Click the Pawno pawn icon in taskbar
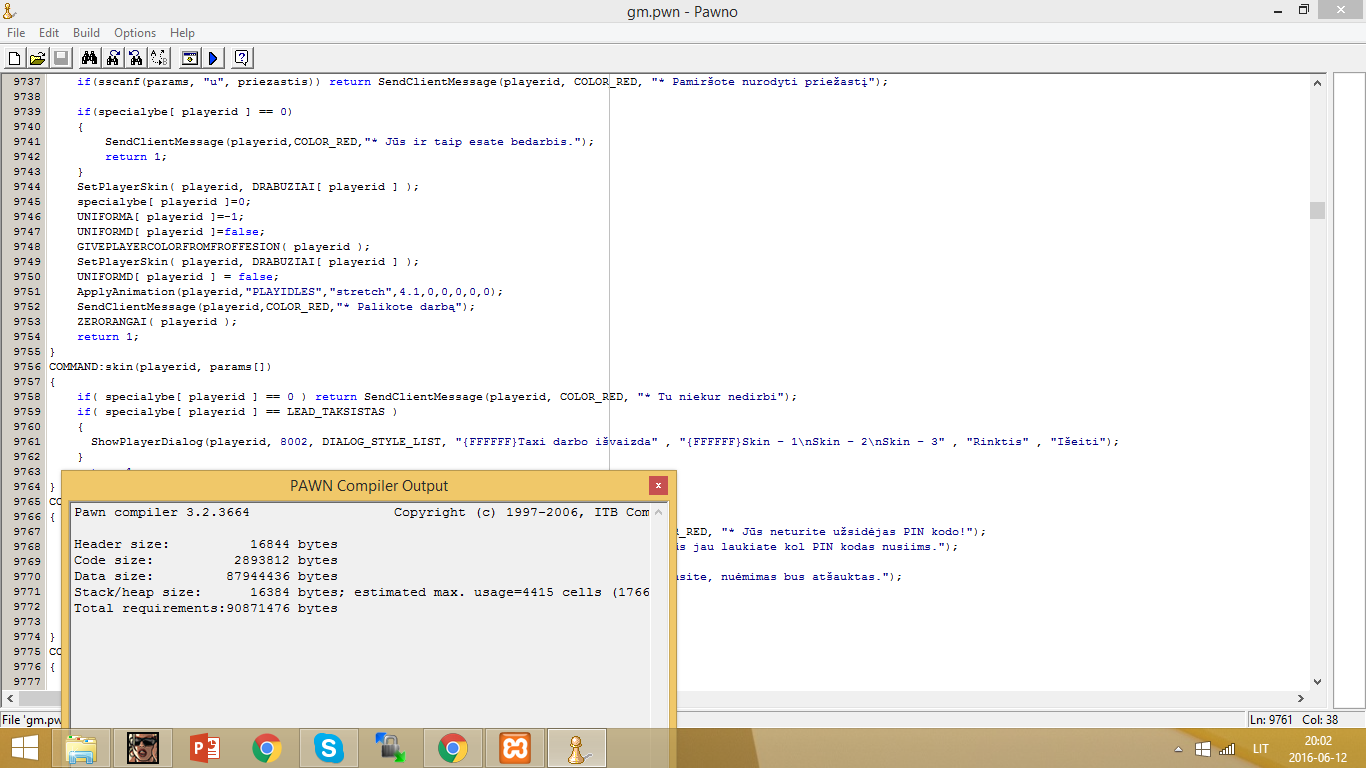The width and height of the screenshot is (1366, 768). 576,748
